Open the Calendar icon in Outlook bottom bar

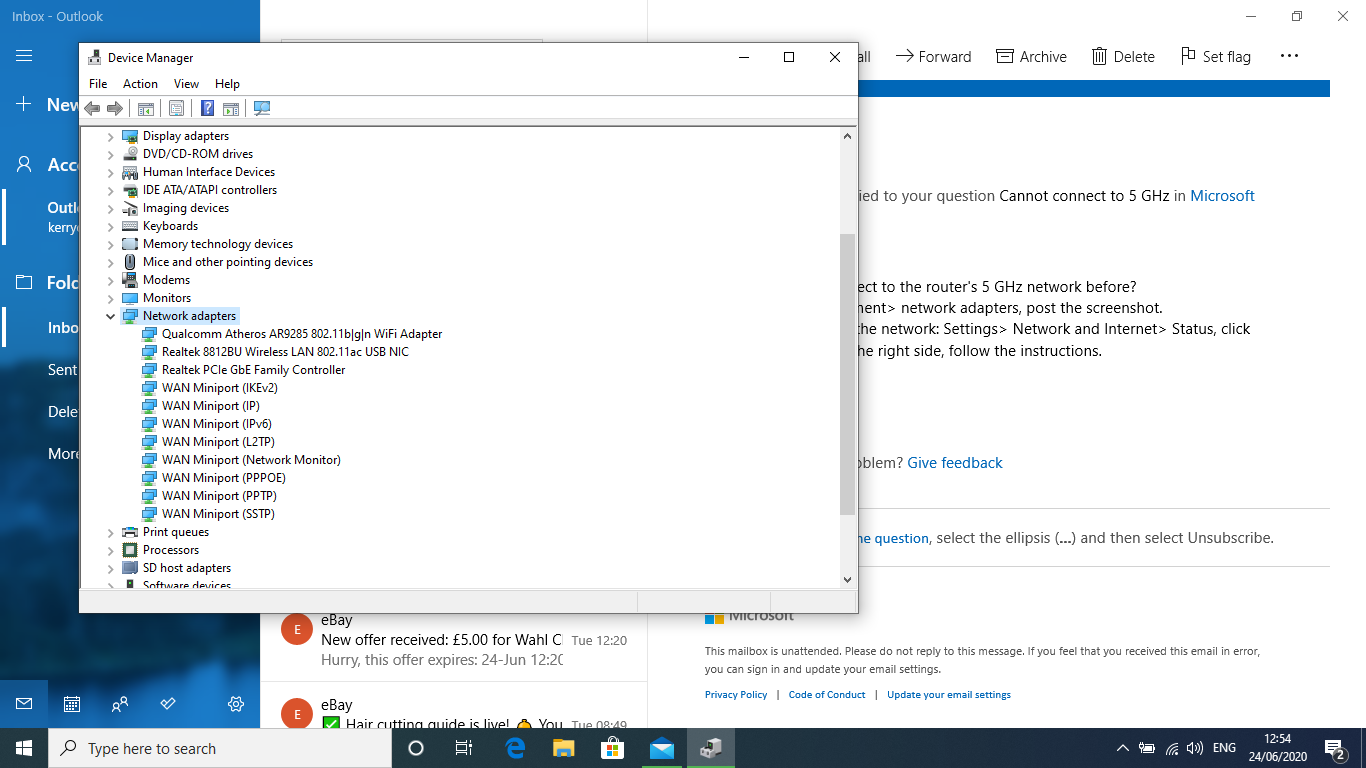click(x=72, y=704)
